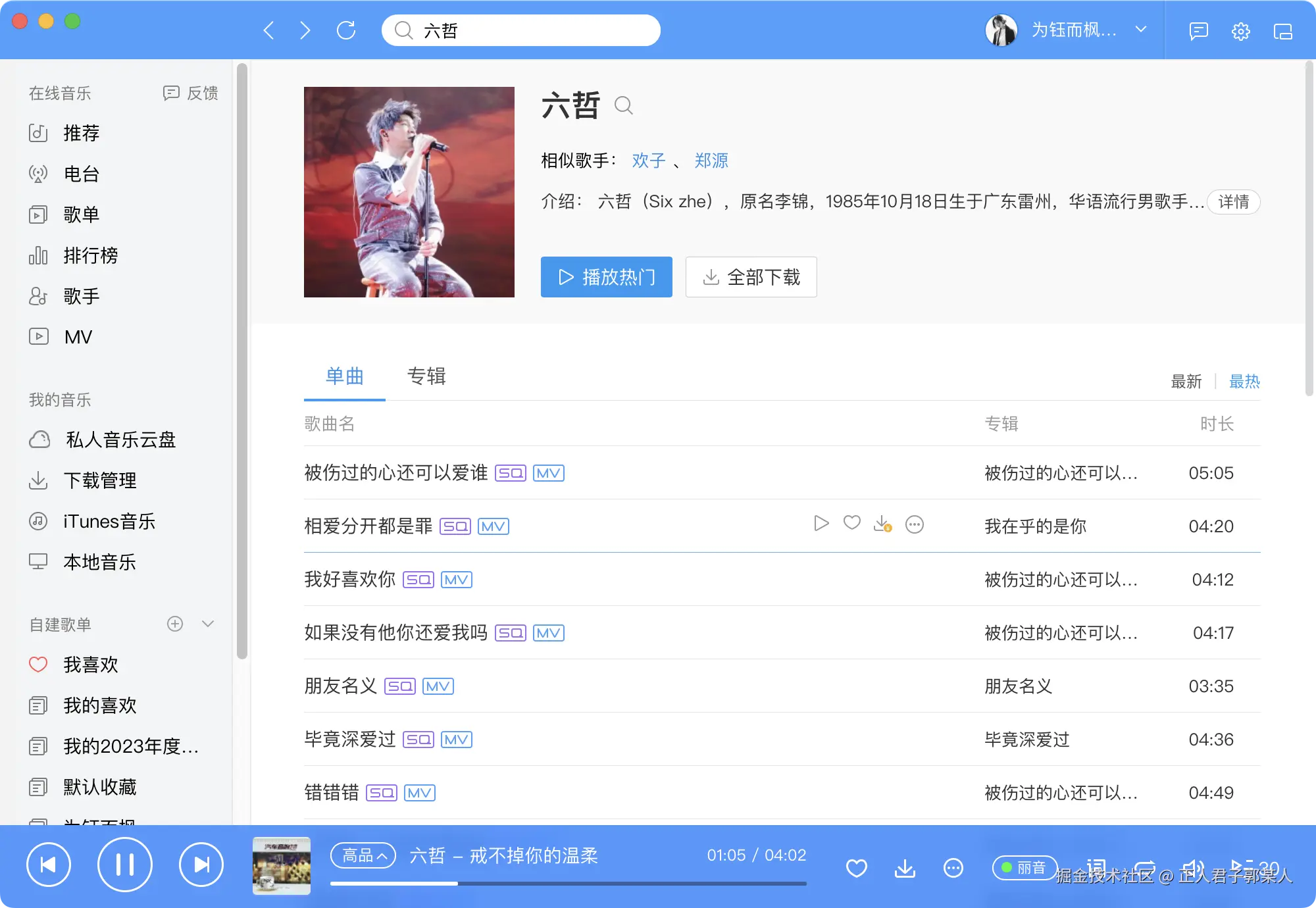The height and width of the screenshot is (908, 1316).
Task: Download 相爱分开都是罪 using its download icon
Action: coord(882,524)
